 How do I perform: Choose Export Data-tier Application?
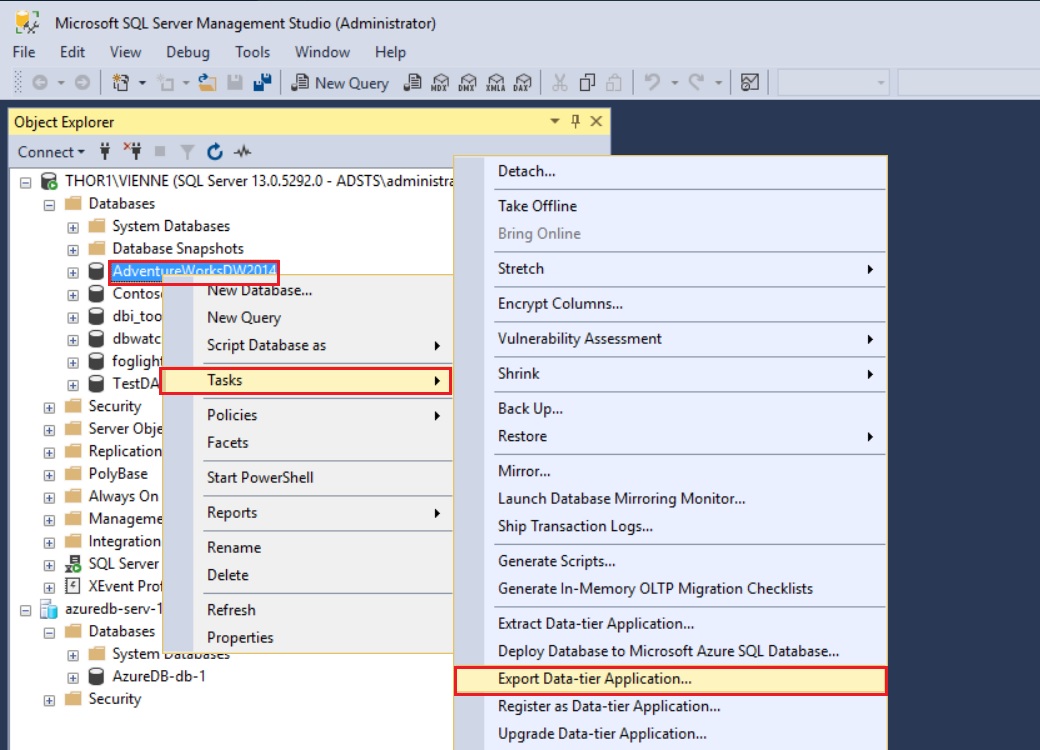coord(671,679)
